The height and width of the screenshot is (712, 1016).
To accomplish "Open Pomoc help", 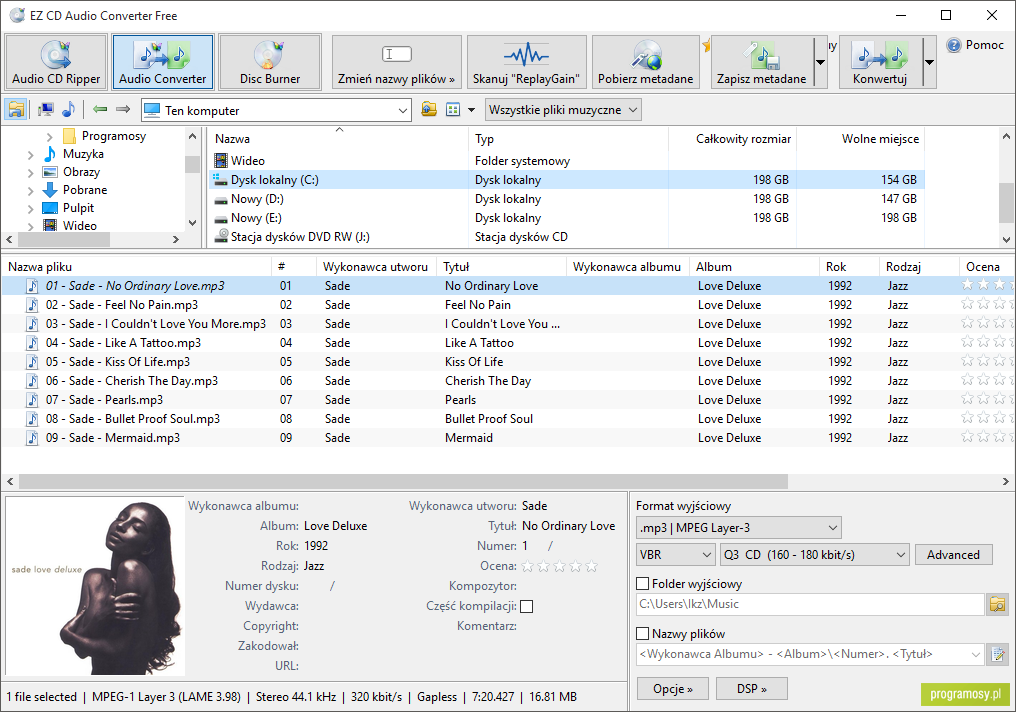I will 976,45.
